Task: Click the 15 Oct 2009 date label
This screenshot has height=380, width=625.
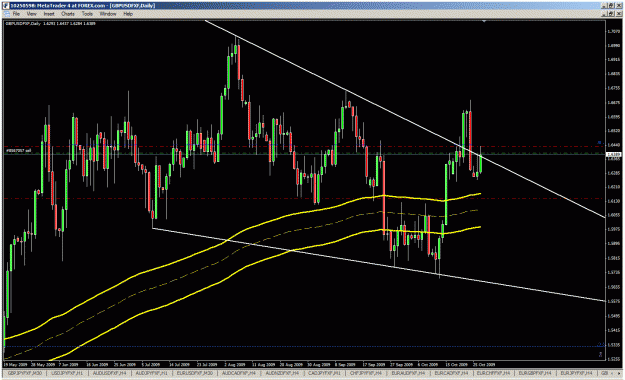Action: (456, 365)
